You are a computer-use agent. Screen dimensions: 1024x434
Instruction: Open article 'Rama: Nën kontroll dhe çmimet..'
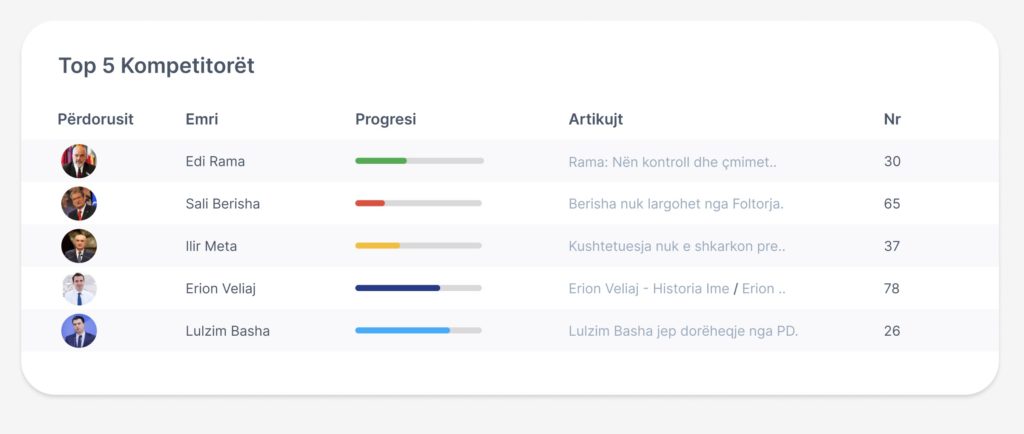(672, 161)
